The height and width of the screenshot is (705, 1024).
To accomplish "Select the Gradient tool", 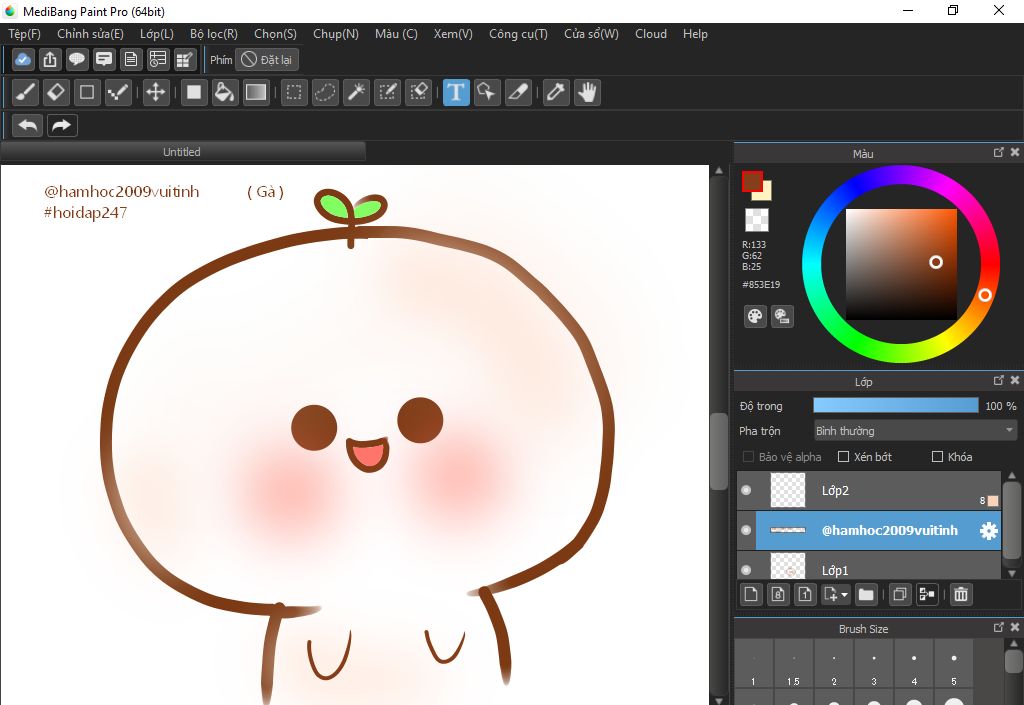I will tap(256, 93).
